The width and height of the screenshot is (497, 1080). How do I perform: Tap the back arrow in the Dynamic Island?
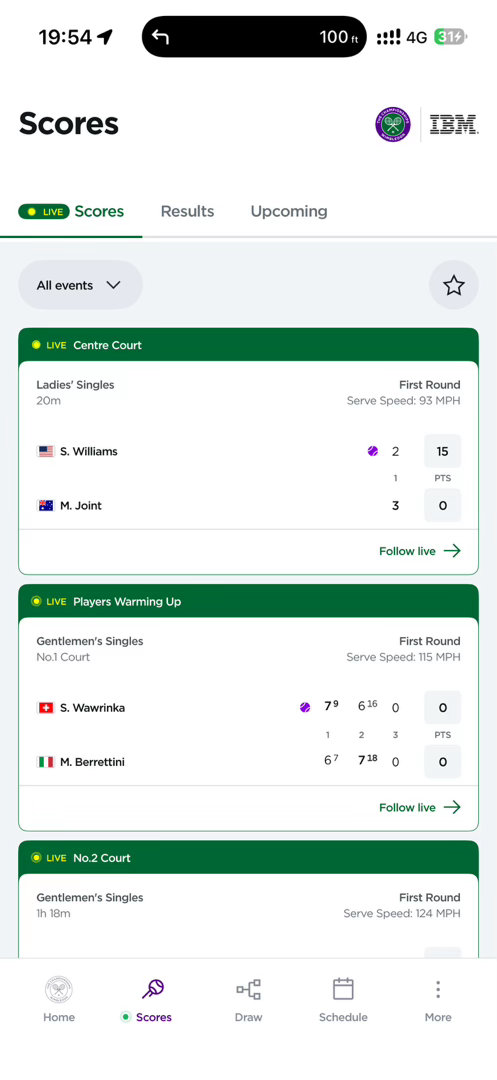(x=160, y=37)
